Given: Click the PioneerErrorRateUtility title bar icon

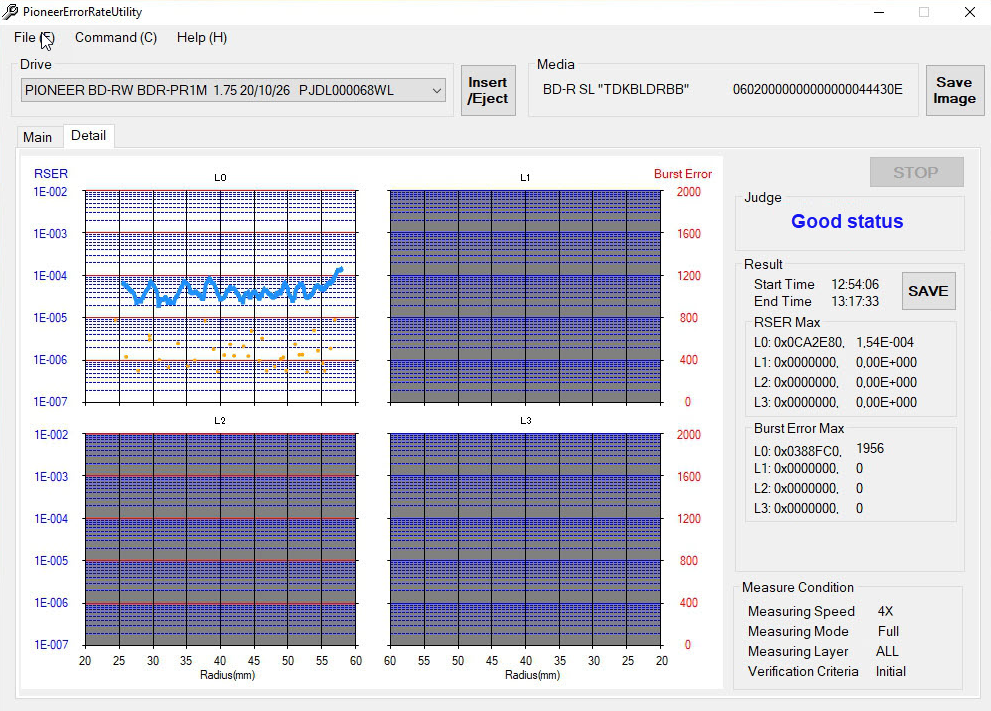Looking at the screenshot, I should [10, 11].
